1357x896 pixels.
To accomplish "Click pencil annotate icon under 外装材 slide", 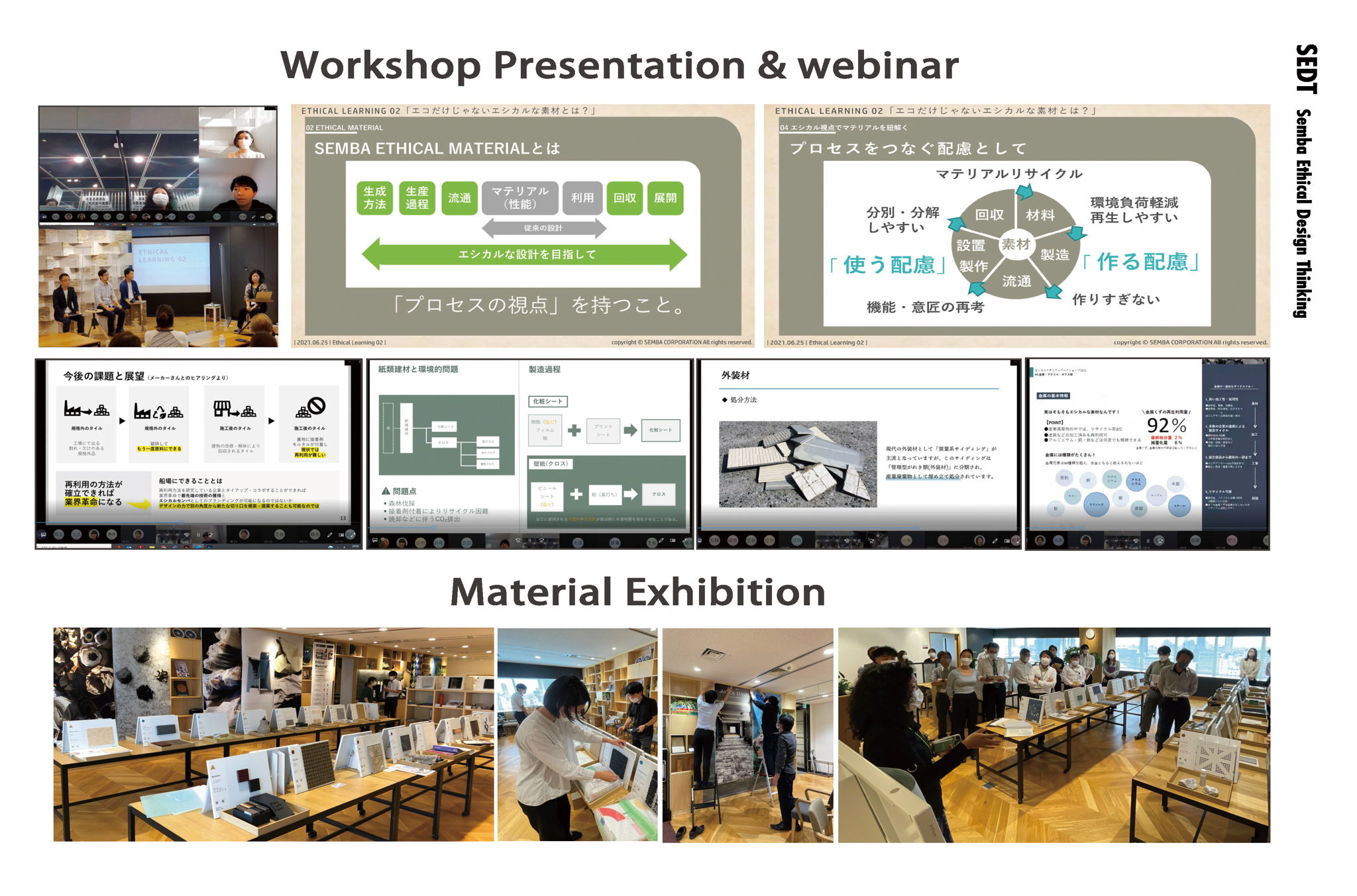I will click(x=995, y=541).
